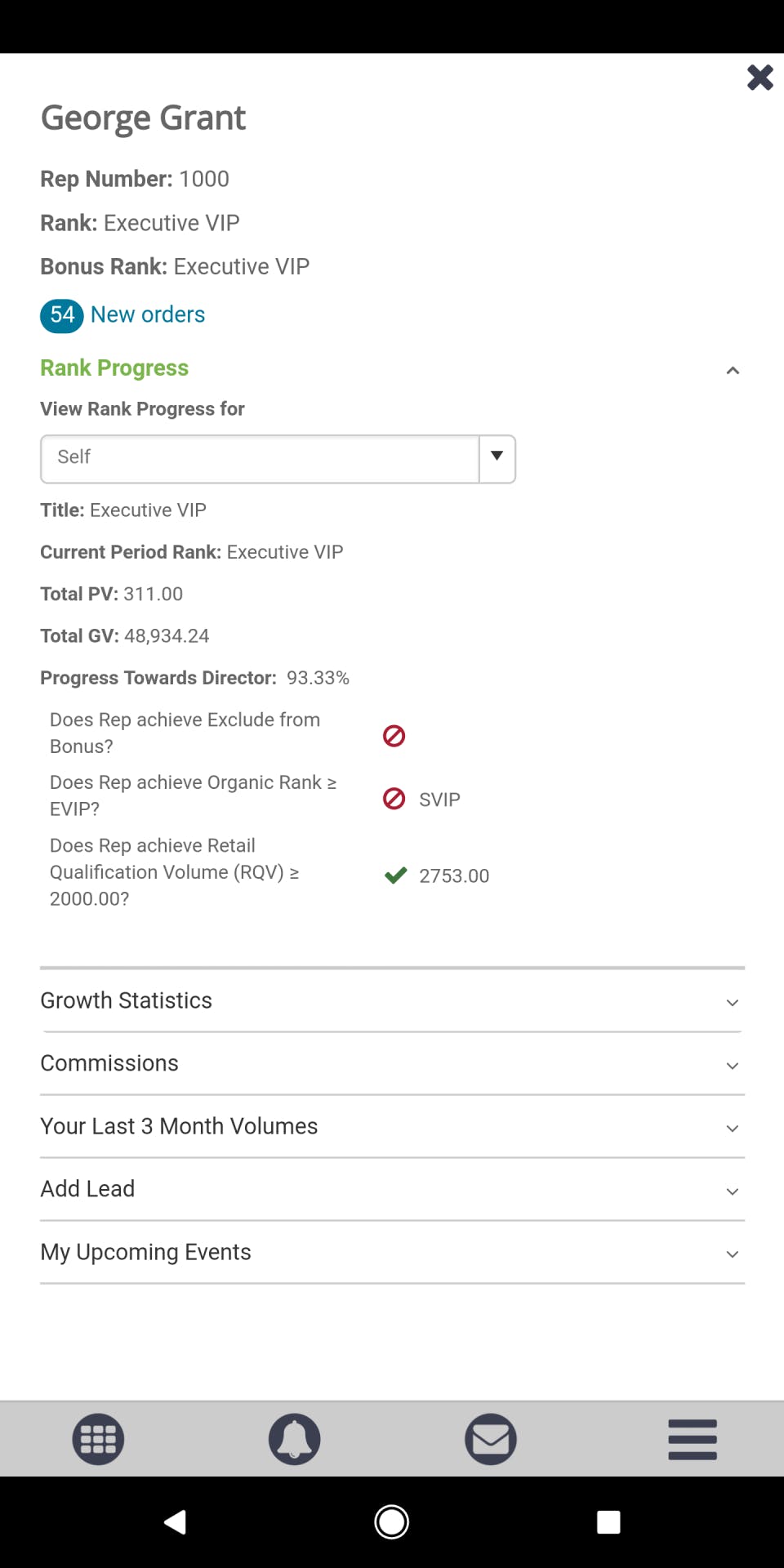784x1568 pixels.
Task: Open notifications bell icon
Action: tap(294, 1438)
